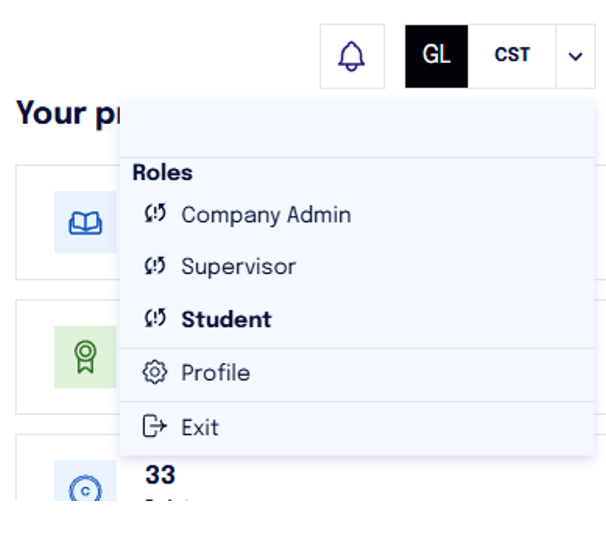Click role-switch icon beside Student
This screenshot has height=534, width=606.
point(155,318)
